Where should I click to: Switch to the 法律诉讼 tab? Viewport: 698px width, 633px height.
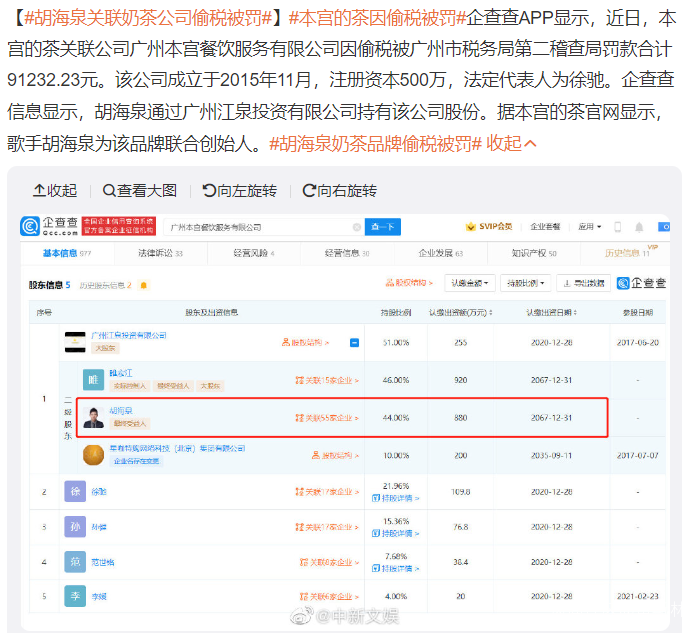click(x=160, y=254)
